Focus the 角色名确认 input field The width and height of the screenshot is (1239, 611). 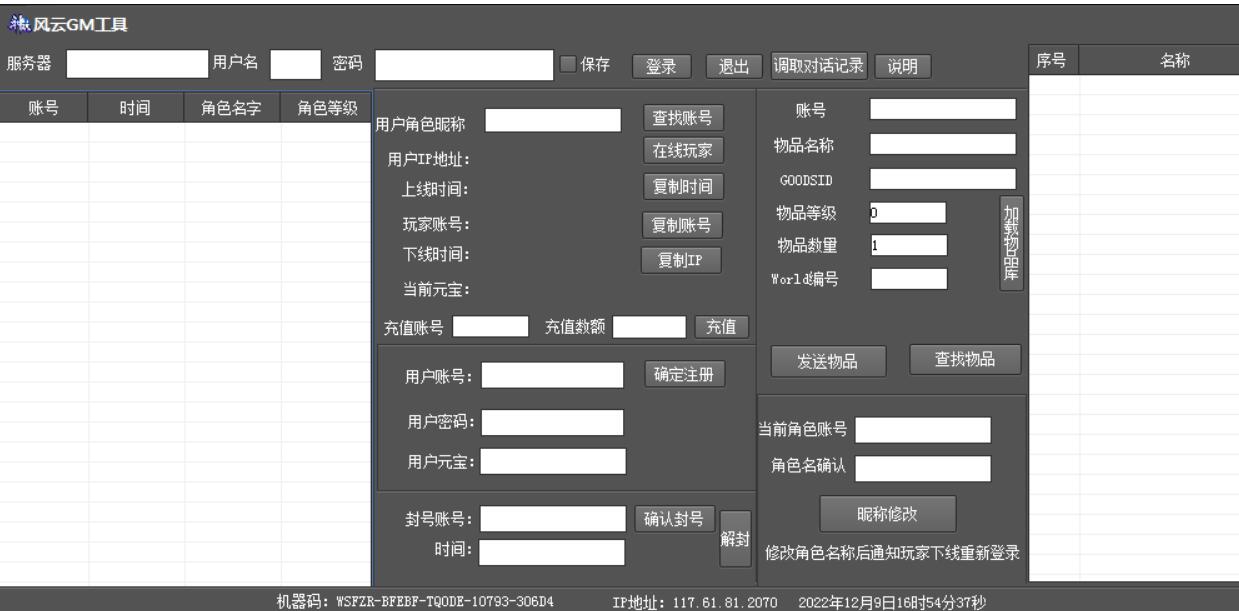tap(923, 469)
